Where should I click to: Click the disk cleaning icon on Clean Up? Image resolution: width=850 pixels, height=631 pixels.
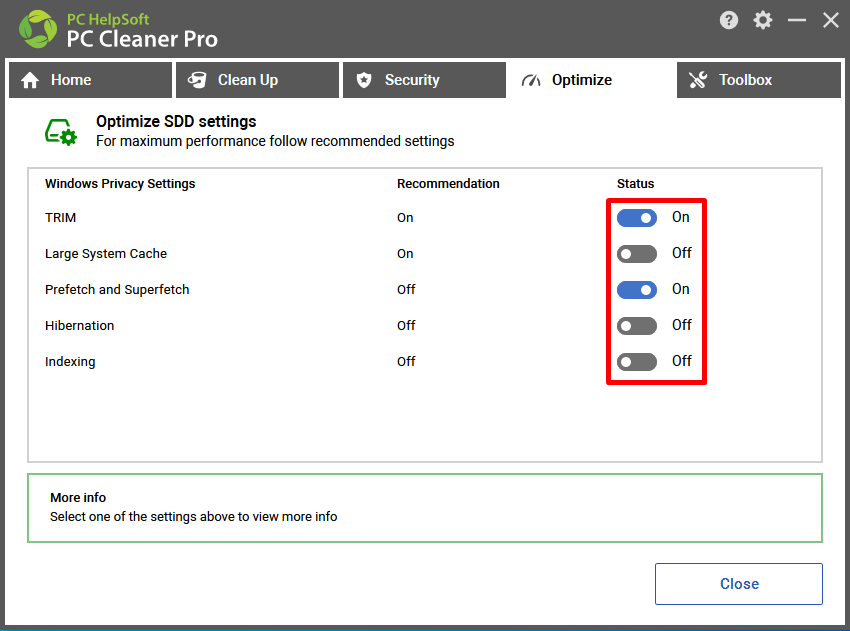point(197,80)
